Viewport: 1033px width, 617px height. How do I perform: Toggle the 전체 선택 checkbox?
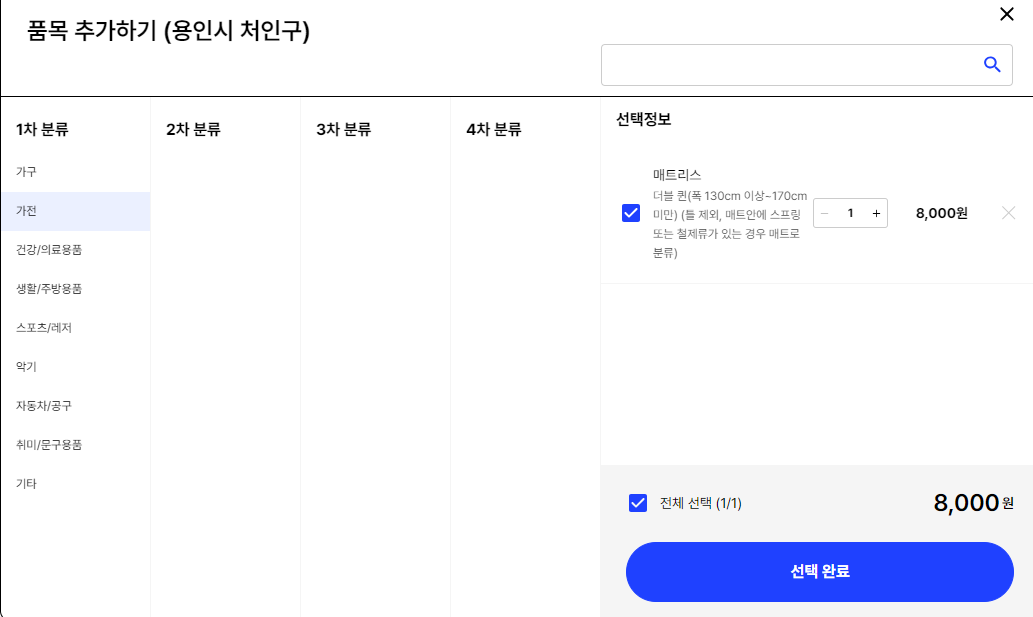(638, 503)
